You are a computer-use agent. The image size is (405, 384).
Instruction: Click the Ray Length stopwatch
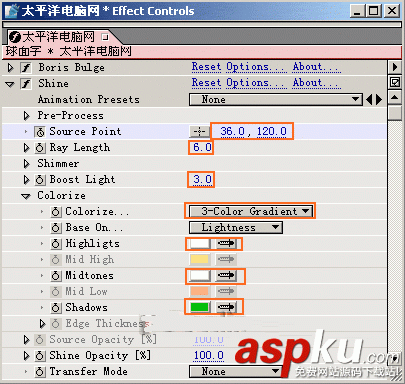[40, 148]
